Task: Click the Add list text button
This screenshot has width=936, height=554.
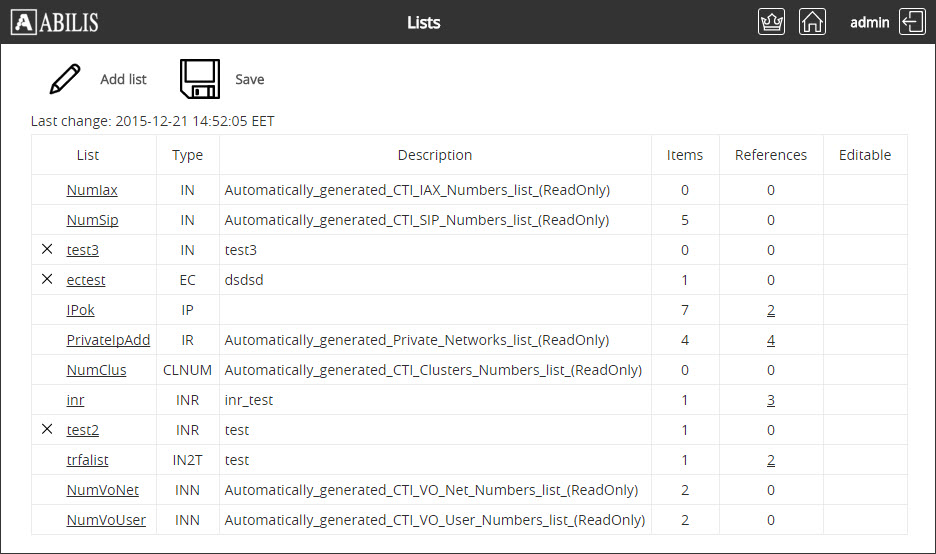Action: [123, 79]
